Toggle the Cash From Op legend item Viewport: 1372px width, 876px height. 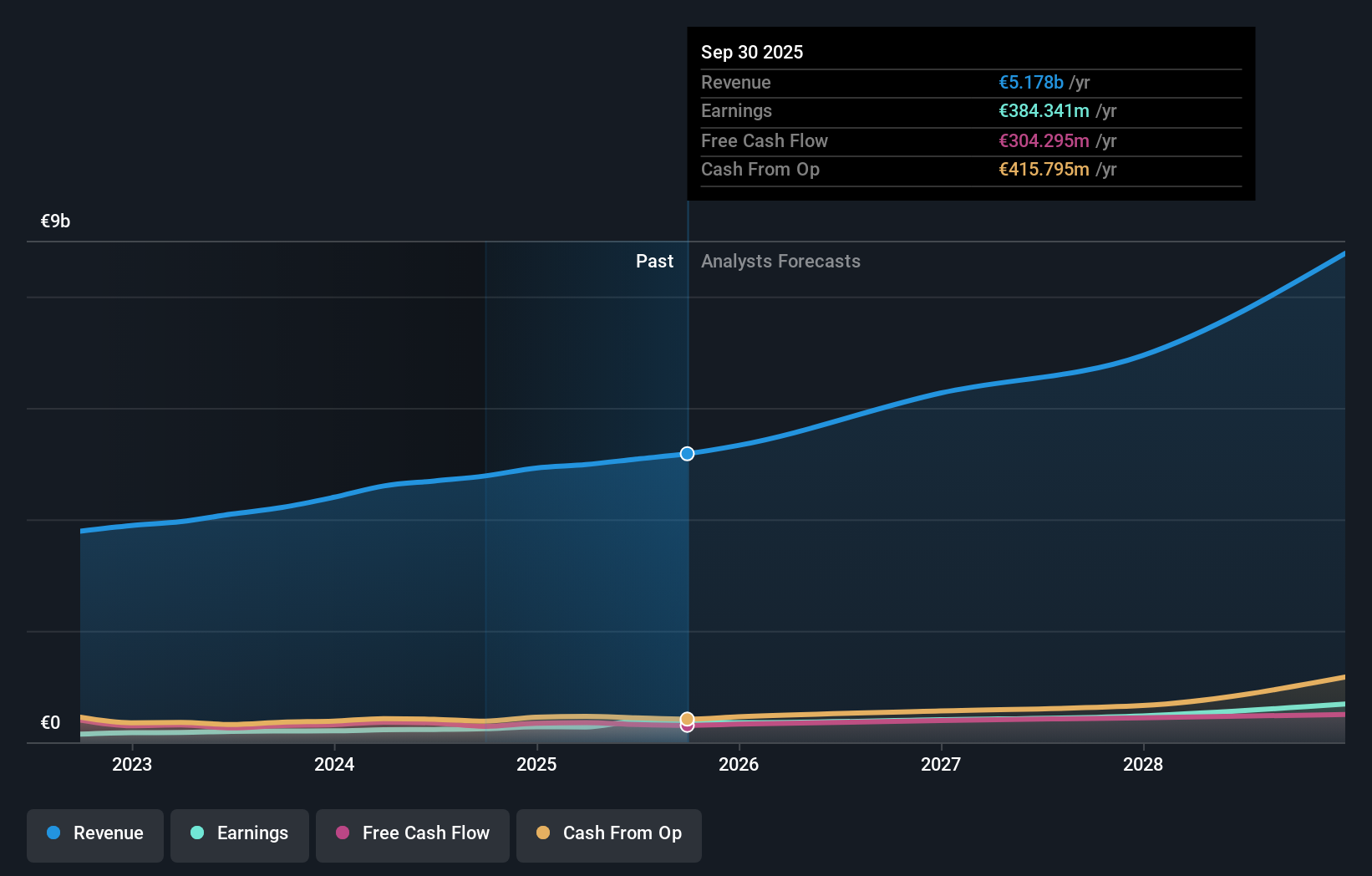click(x=609, y=833)
